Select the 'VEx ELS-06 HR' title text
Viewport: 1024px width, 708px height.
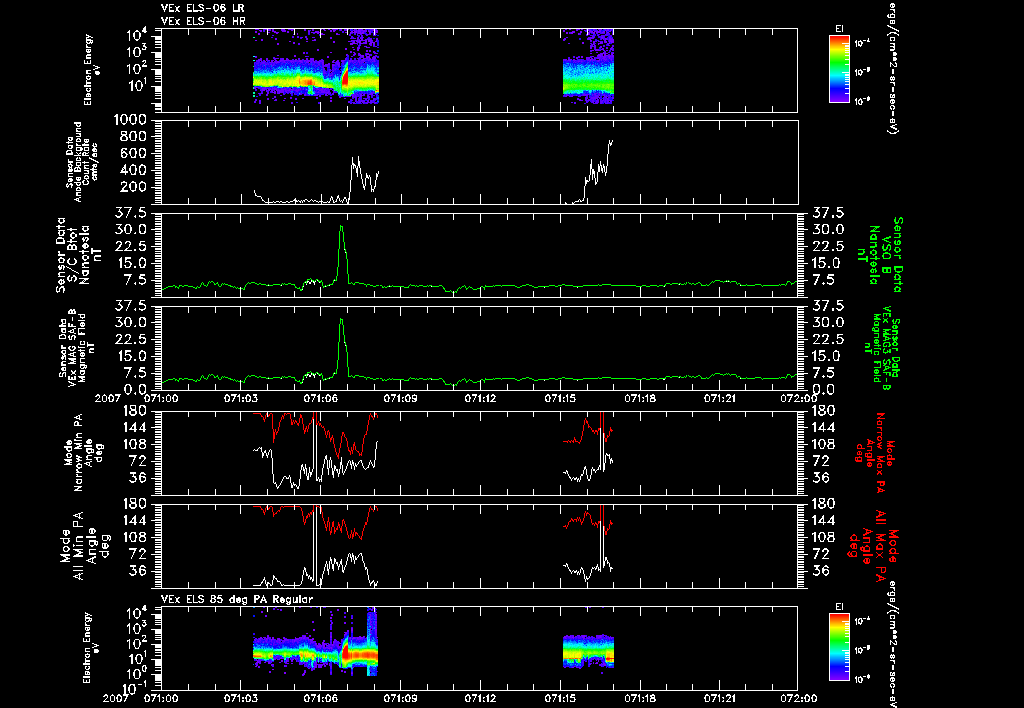202,22
